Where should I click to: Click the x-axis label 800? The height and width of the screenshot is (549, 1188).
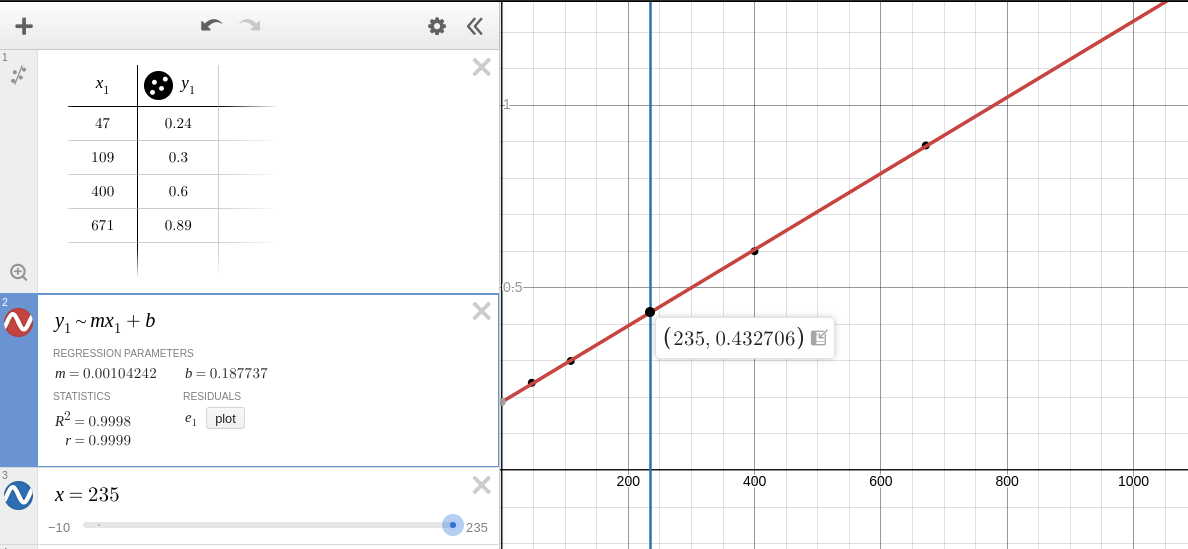click(1007, 481)
